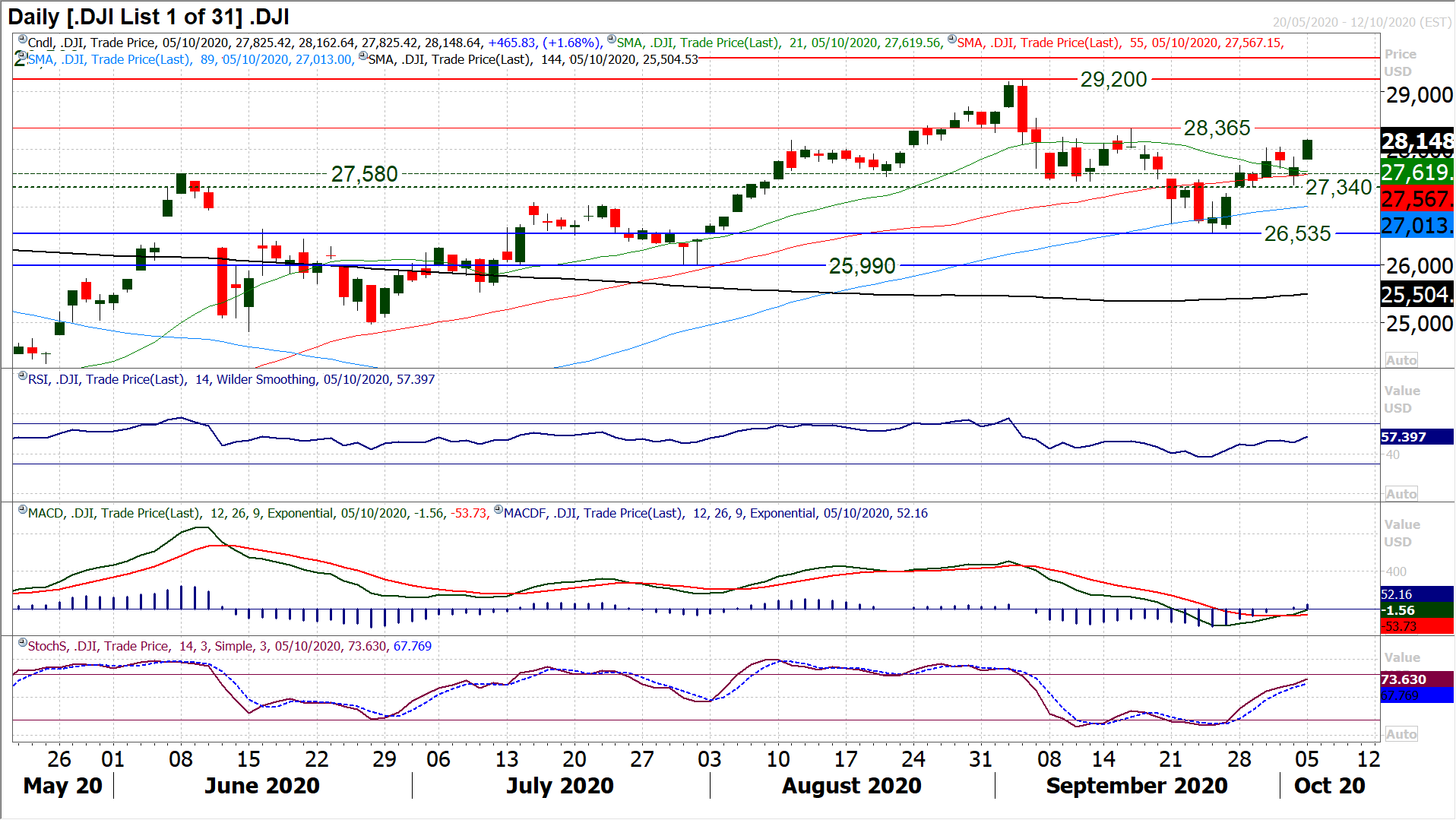Click the 26,000 price axis label
This screenshot has height=820, width=1456.
click(1419, 266)
